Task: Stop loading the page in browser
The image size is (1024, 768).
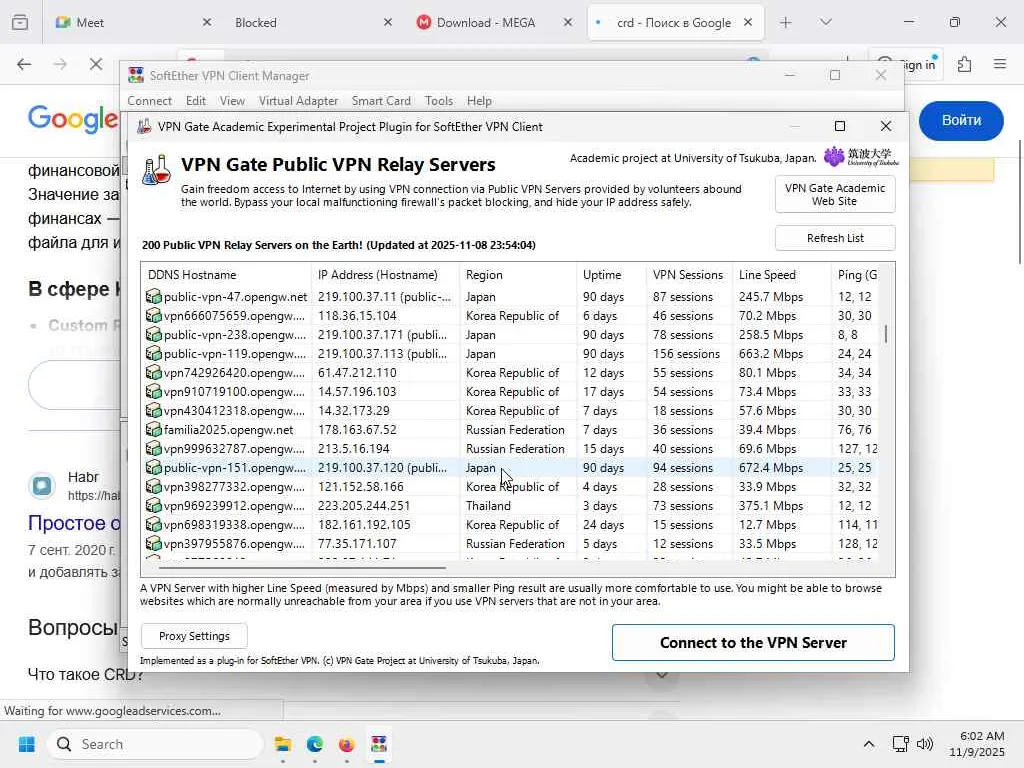Action: click(95, 64)
